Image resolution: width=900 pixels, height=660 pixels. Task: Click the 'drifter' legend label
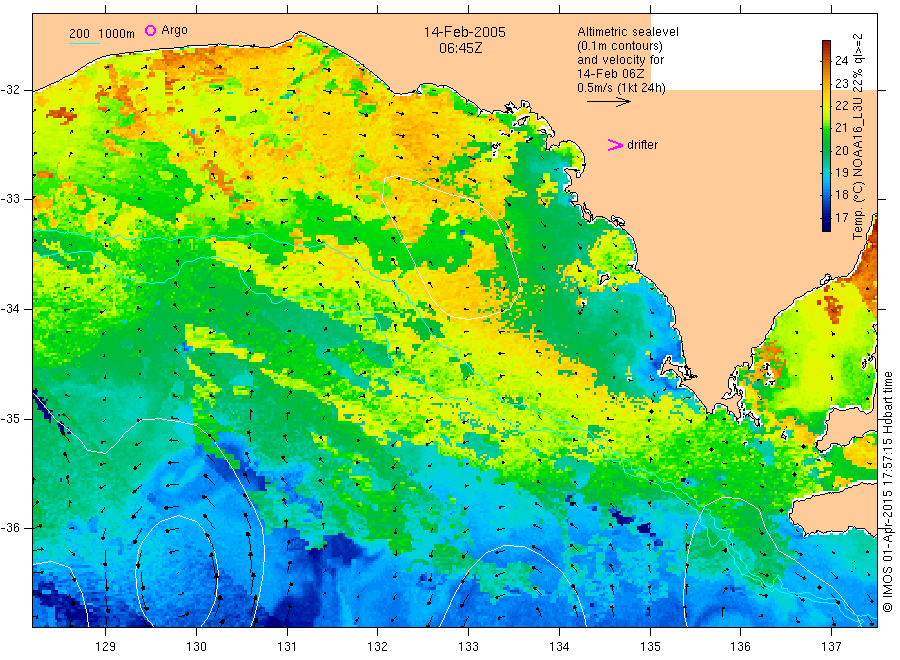(642, 145)
